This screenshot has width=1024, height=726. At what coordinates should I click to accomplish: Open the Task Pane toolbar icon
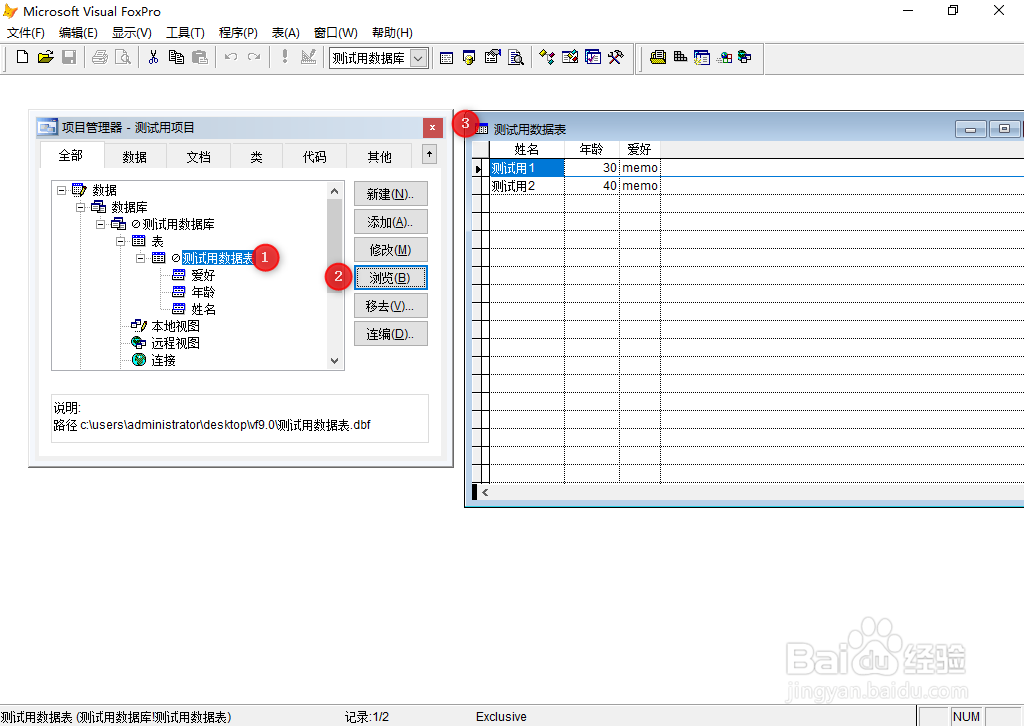click(x=593, y=58)
